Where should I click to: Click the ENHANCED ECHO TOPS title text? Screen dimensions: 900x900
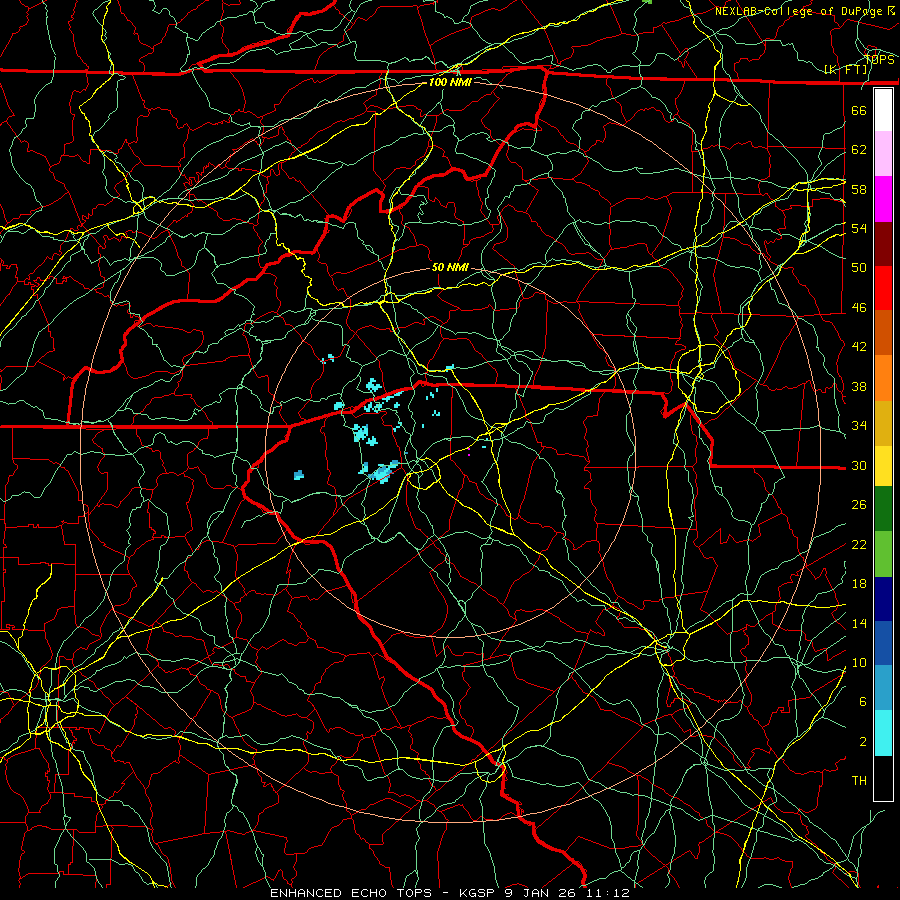(351, 893)
